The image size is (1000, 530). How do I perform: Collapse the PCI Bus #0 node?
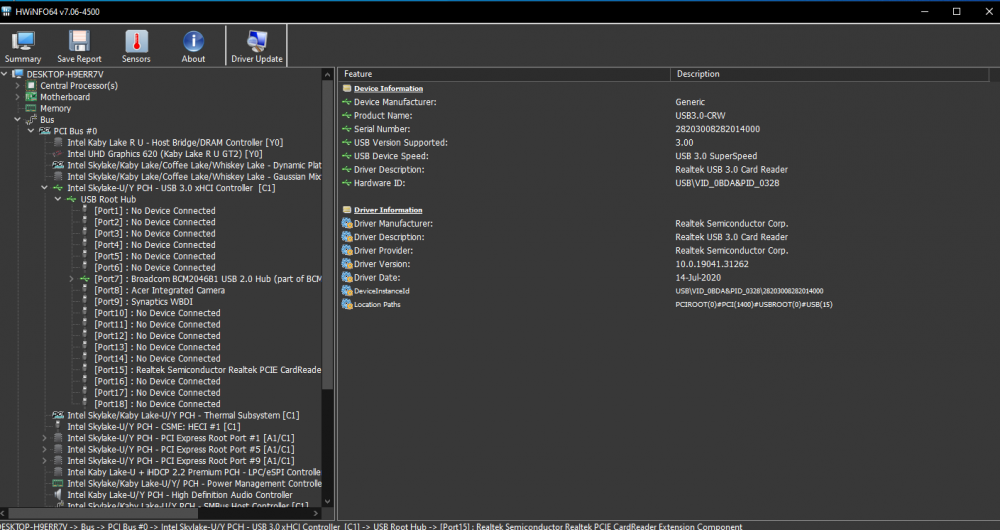point(31,131)
